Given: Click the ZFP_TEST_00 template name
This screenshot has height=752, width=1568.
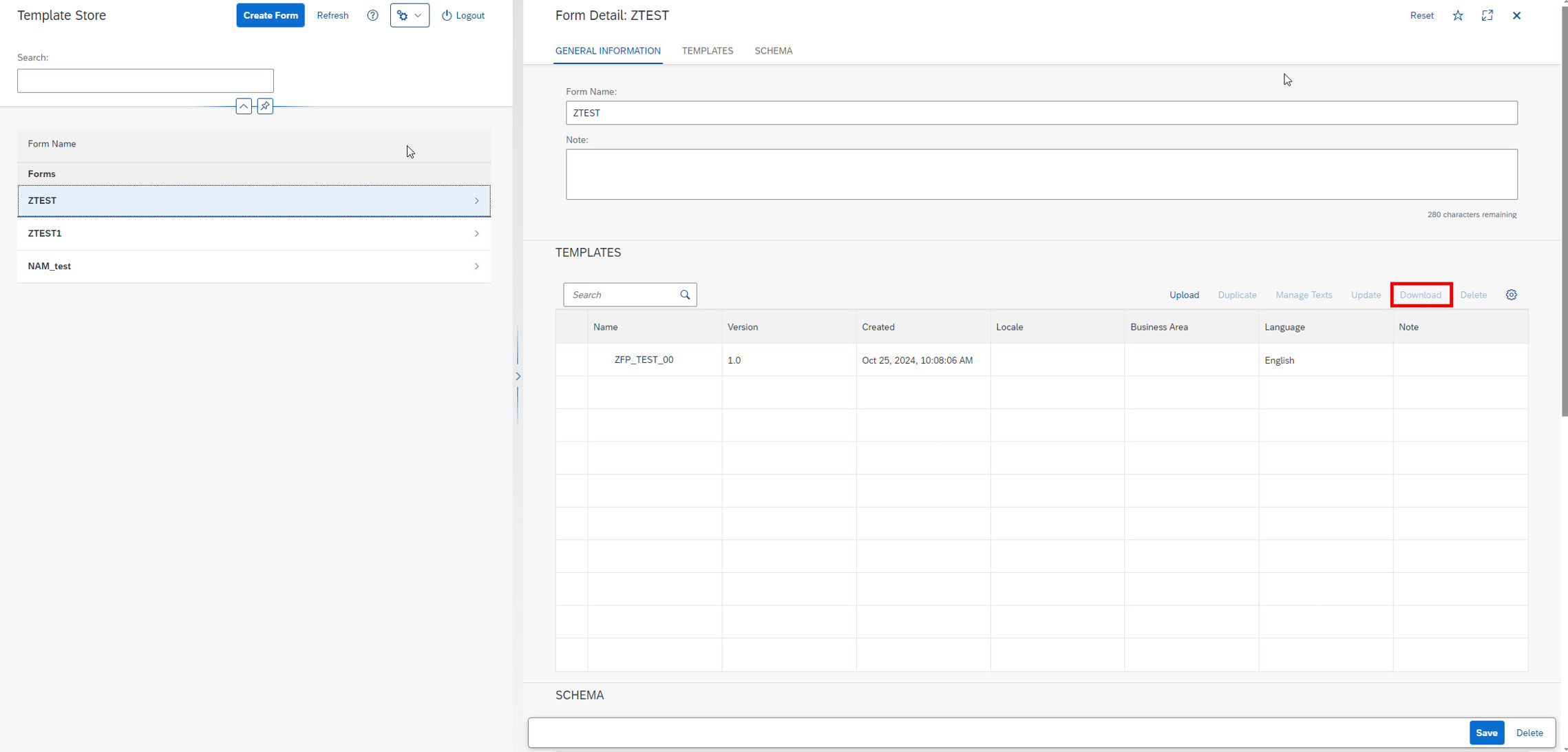Looking at the screenshot, I should (644, 359).
